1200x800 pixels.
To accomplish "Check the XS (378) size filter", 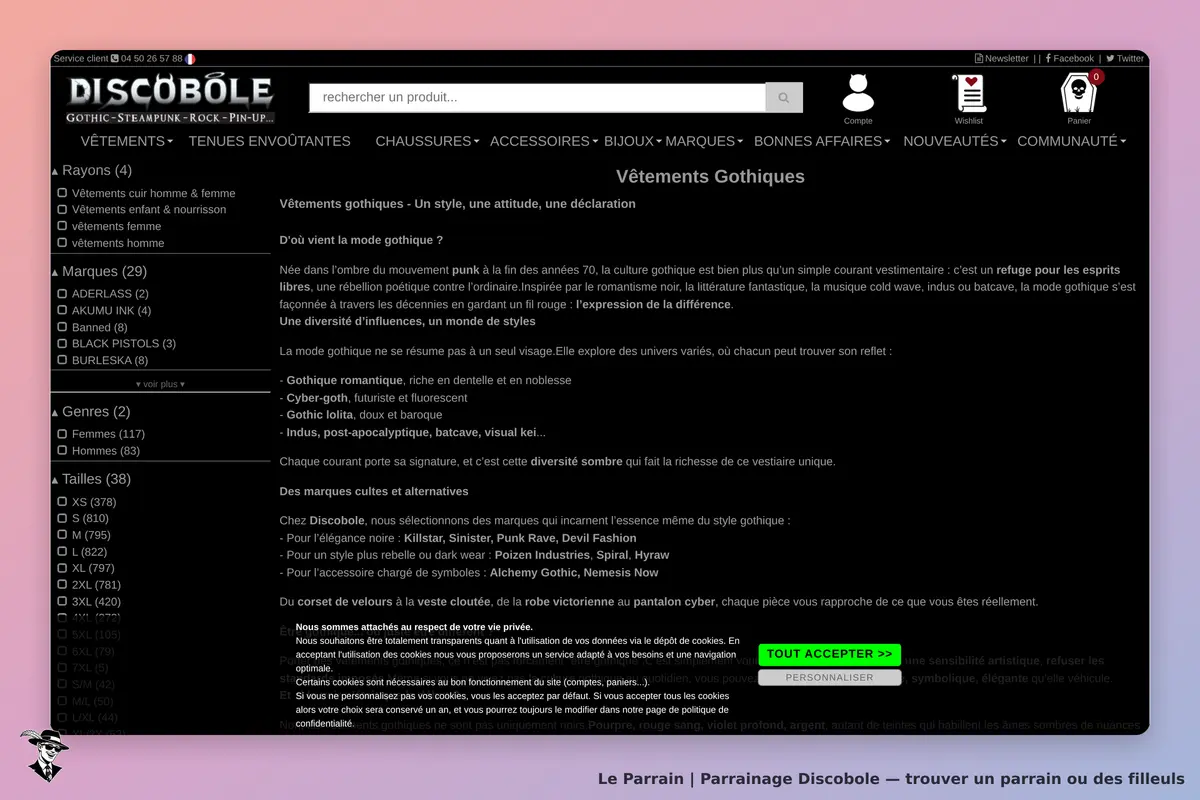I will [x=62, y=502].
